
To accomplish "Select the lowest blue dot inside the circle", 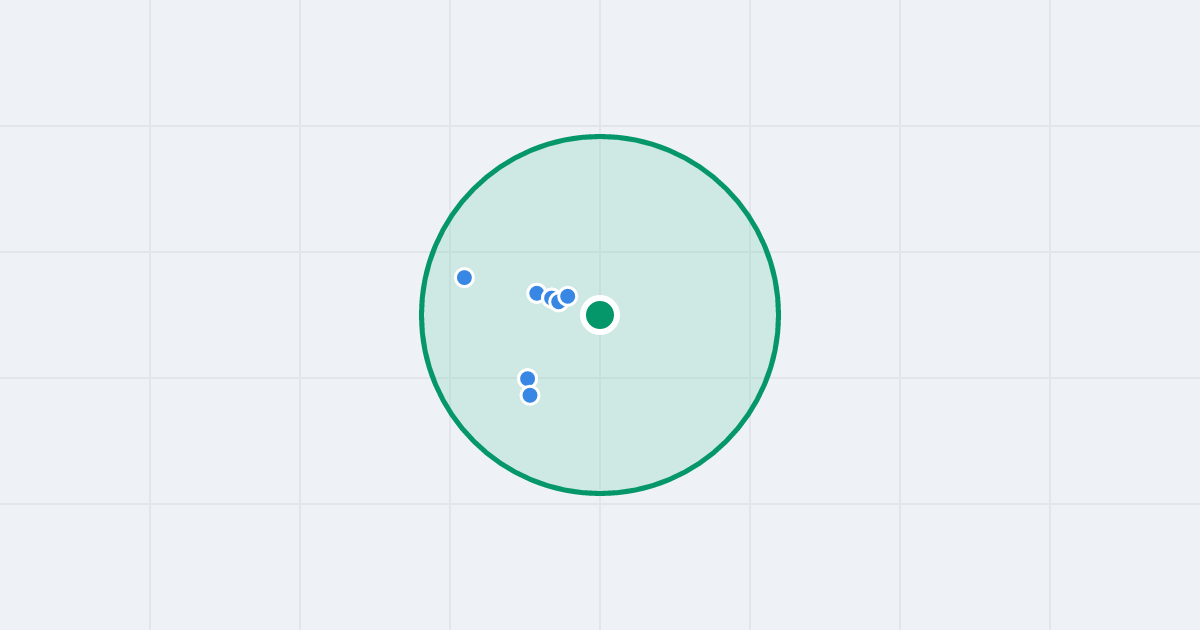I will pyautogui.click(x=530, y=395).
